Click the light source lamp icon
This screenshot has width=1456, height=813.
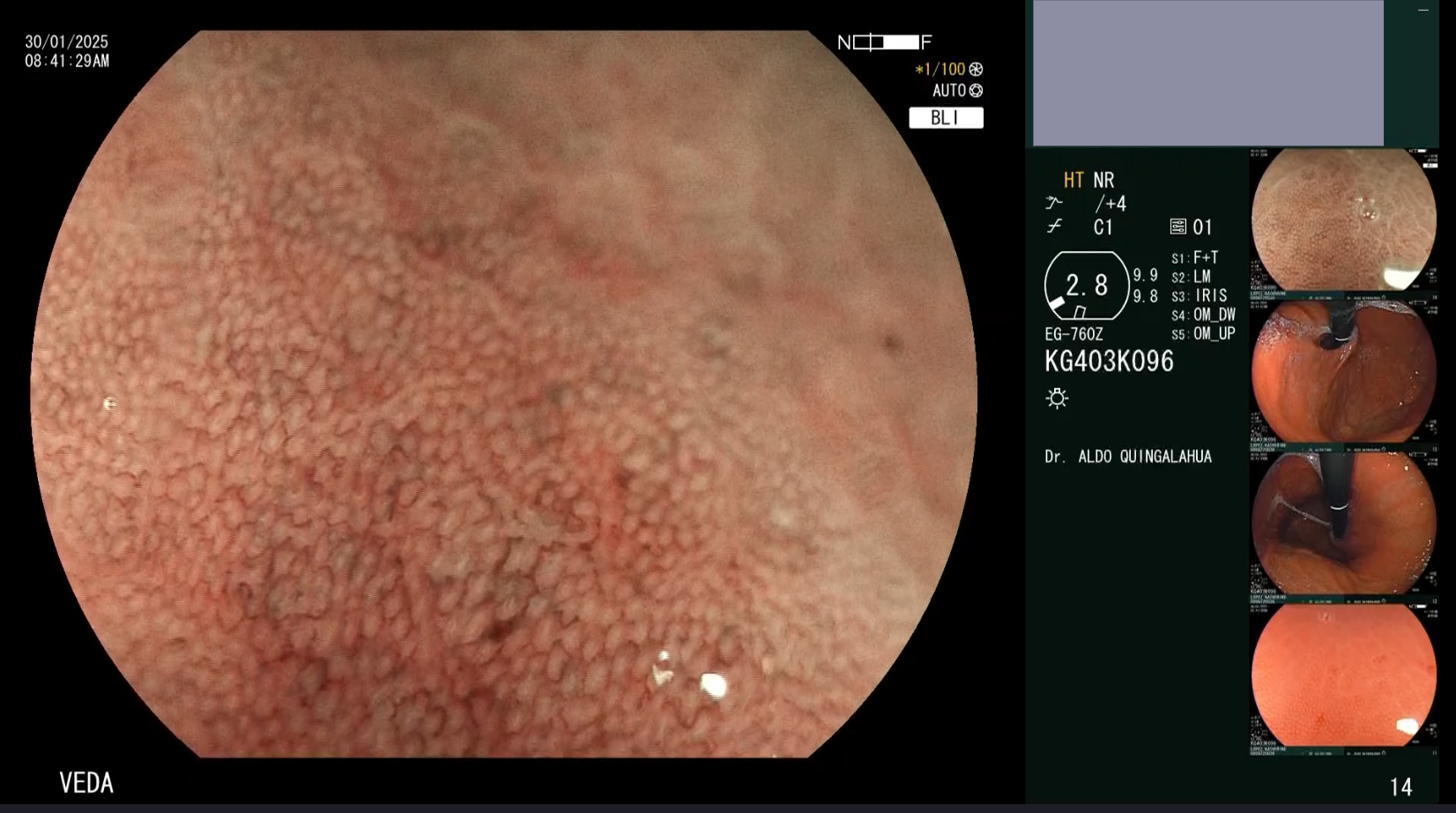tap(1057, 399)
